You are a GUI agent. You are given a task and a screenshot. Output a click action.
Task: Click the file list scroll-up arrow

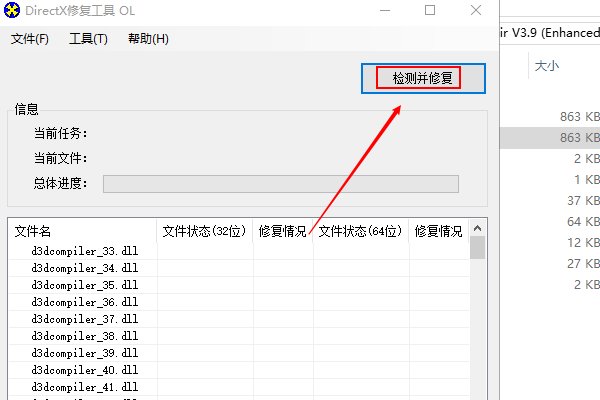click(477, 229)
